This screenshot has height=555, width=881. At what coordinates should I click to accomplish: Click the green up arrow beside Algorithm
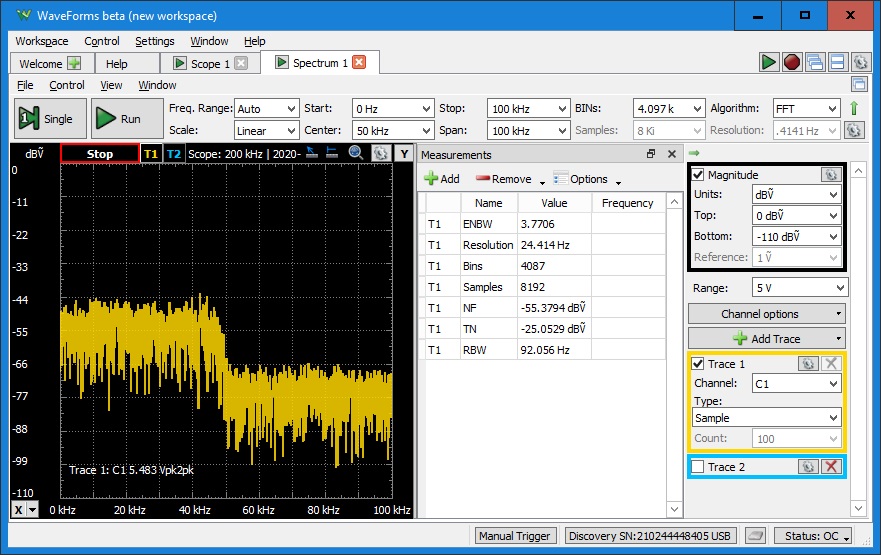click(x=854, y=108)
